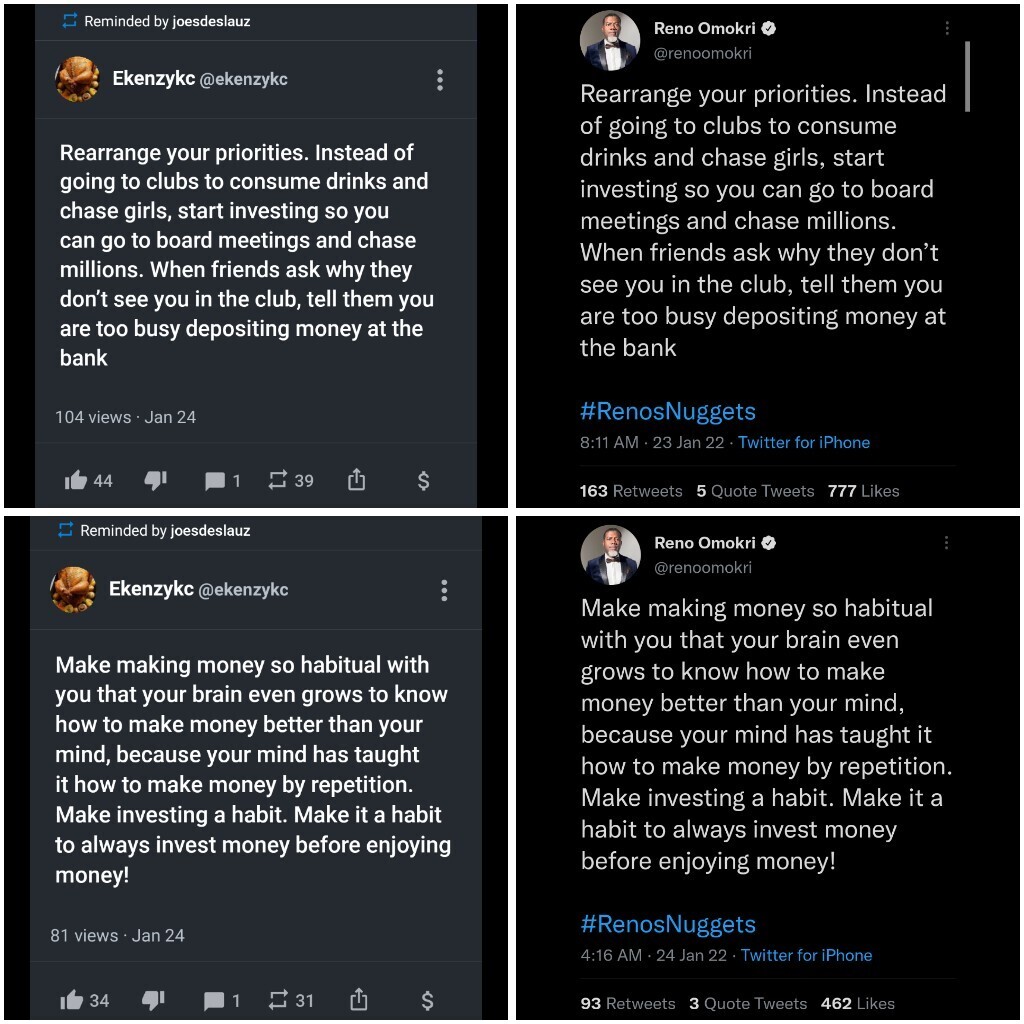Screen dimensions: 1024x1024
Task: Click Twitter for iPhone link in 24 Jan tweet
Action: pyautogui.click(x=806, y=955)
